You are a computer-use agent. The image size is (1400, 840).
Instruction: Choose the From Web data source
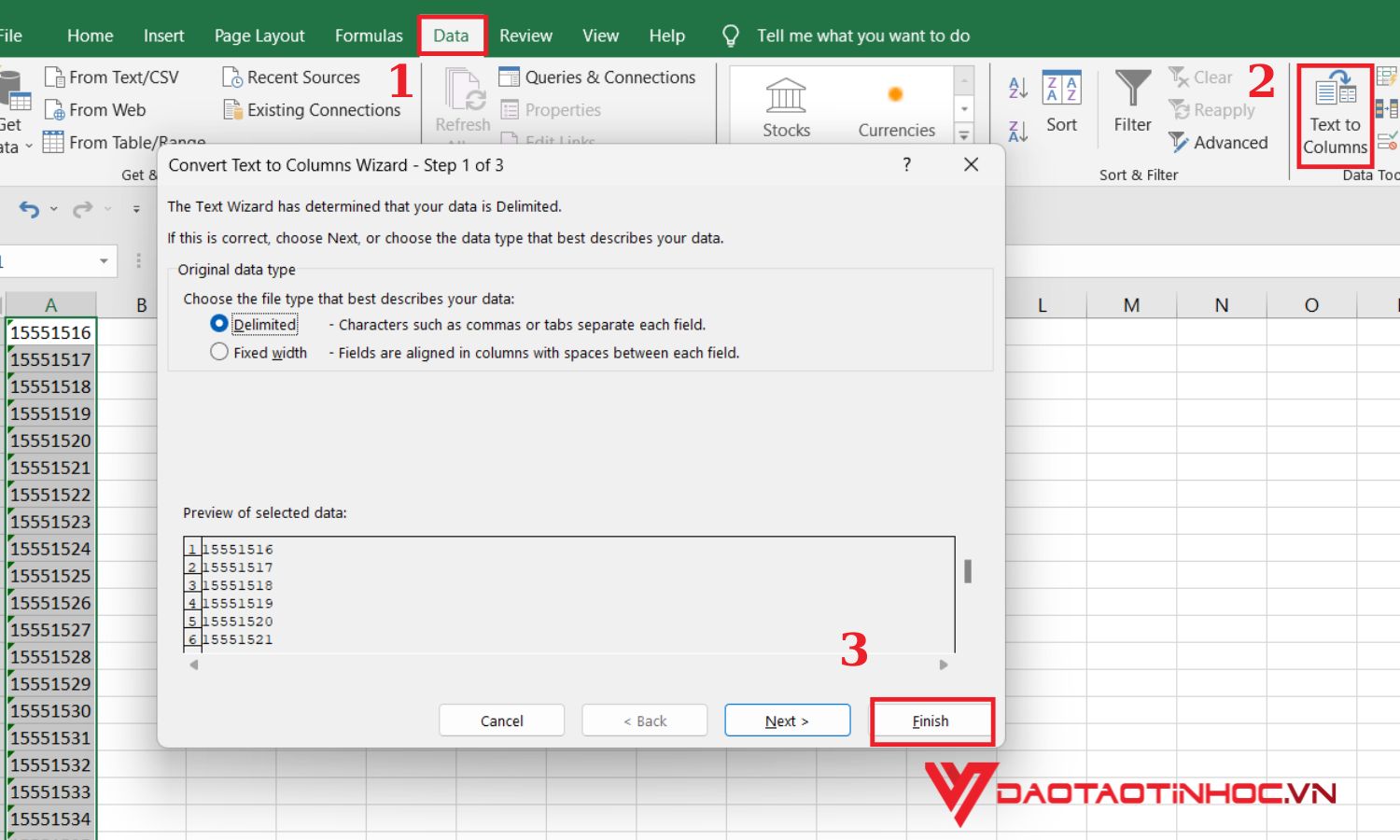coord(95,110)
